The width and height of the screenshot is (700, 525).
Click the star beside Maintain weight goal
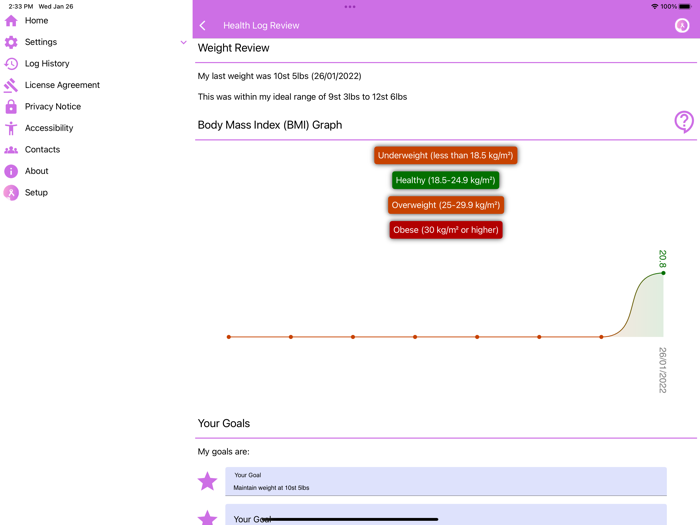click(x=208, y=481)
